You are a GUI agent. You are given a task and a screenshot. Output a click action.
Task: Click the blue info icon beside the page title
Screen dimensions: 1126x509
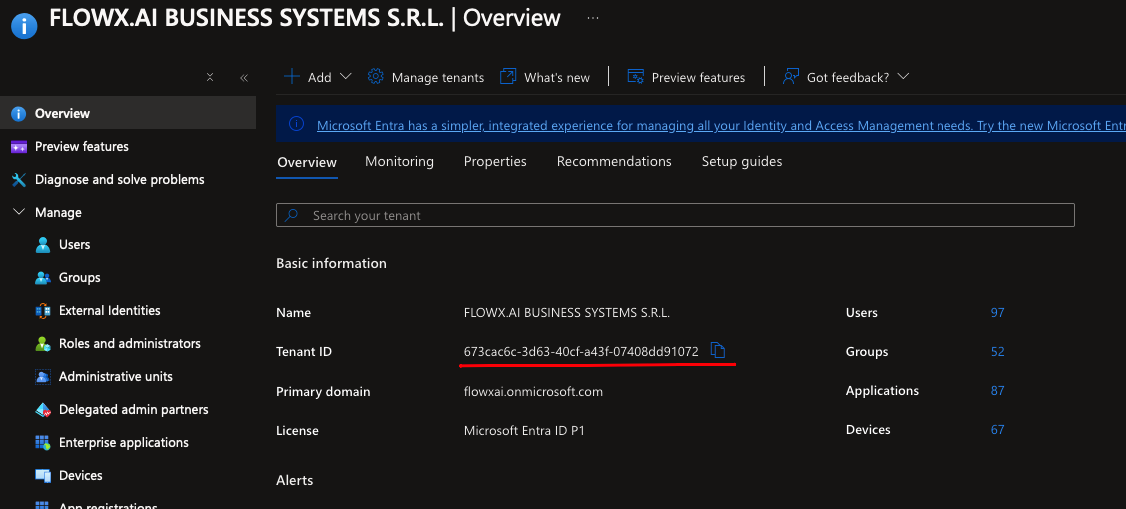(24, 27)
